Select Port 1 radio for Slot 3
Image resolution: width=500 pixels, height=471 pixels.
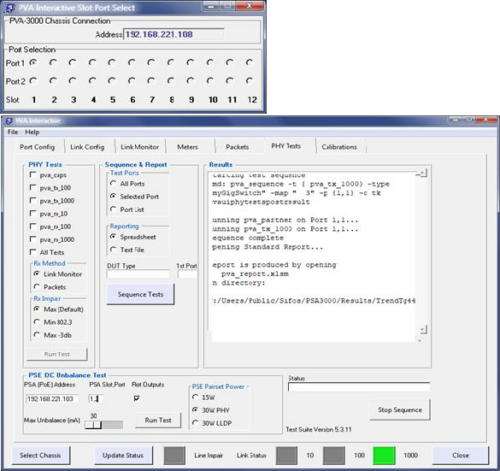[72, 62]
